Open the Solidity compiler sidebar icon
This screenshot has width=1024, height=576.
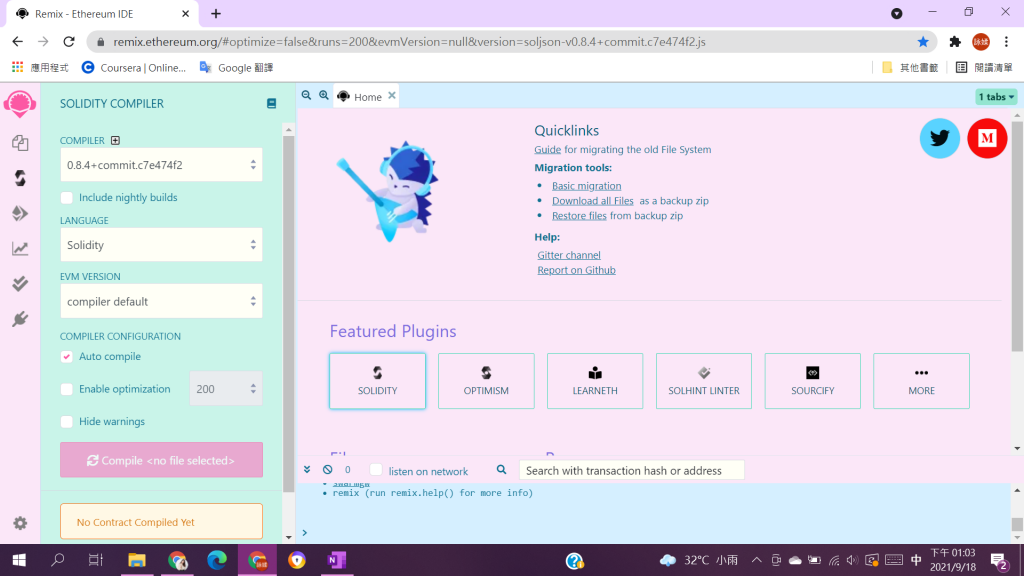click(20, 178)
